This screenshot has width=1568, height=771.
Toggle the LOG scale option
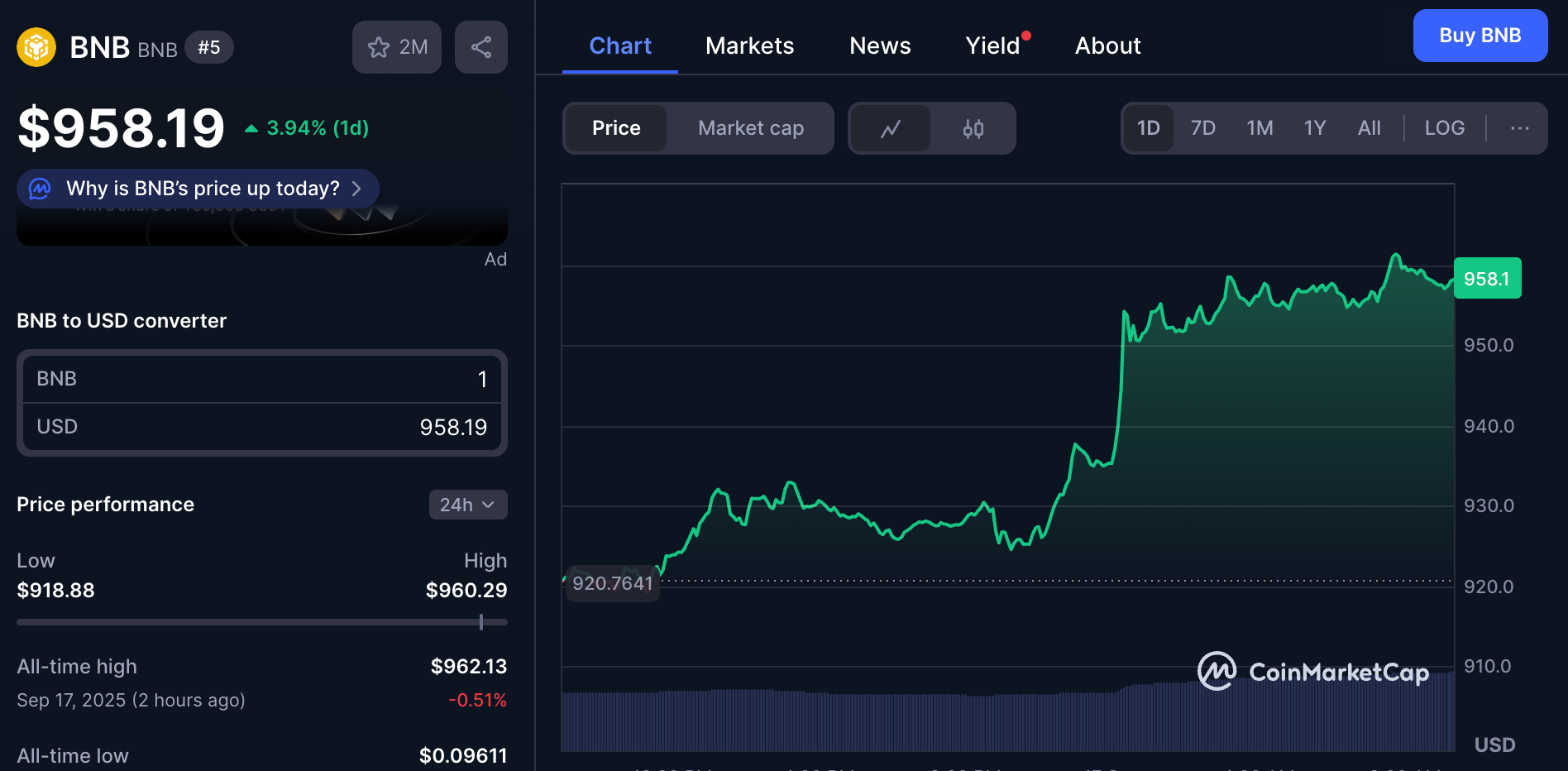click(1444, 128)
